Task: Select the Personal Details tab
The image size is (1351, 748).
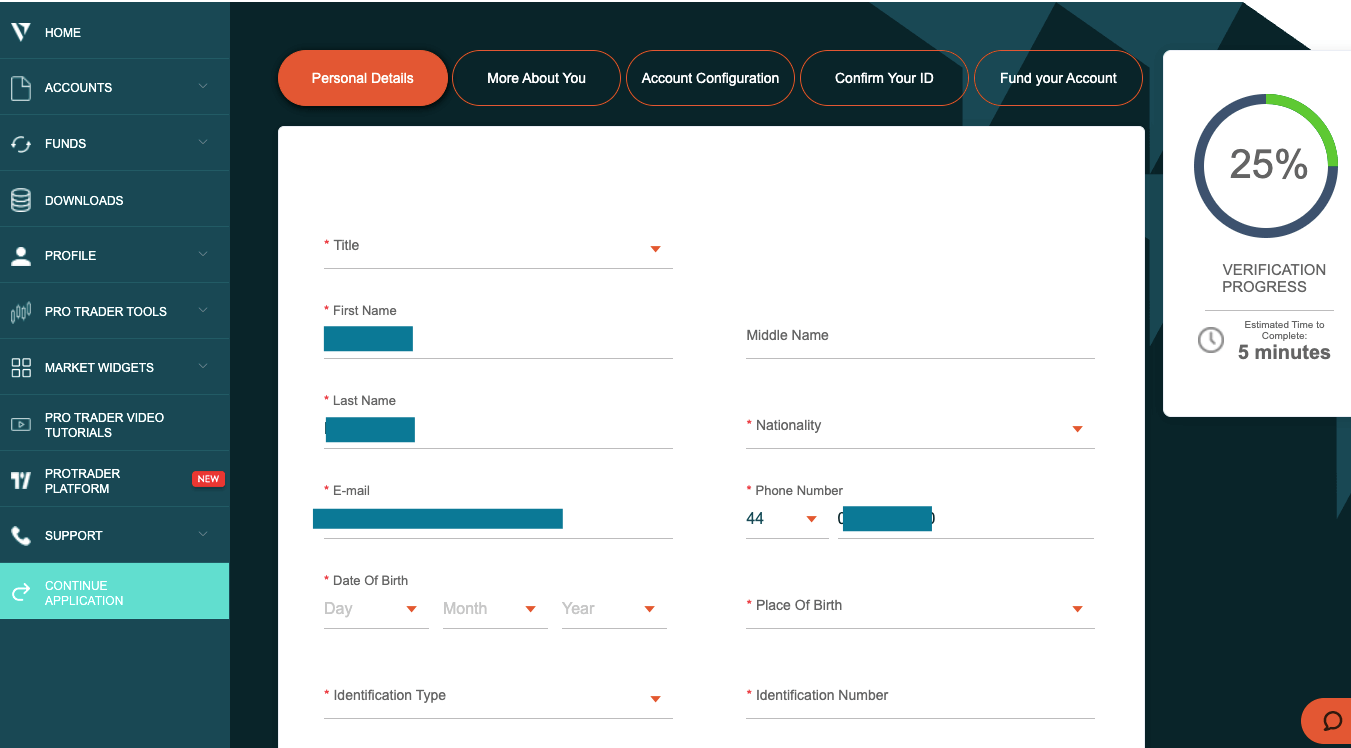Action: point(363,78)
